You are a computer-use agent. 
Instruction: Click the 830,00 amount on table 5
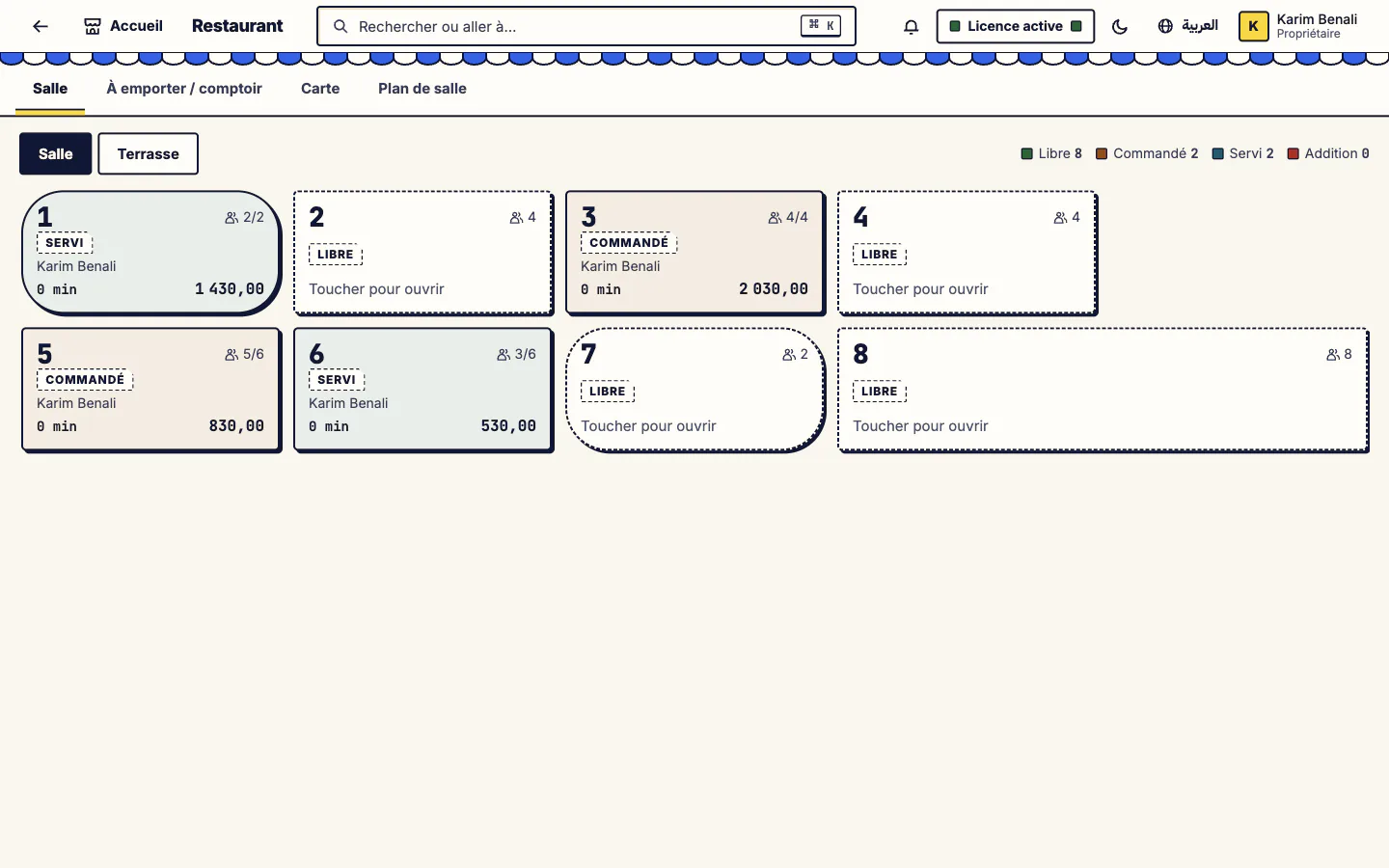pos(236,426)
